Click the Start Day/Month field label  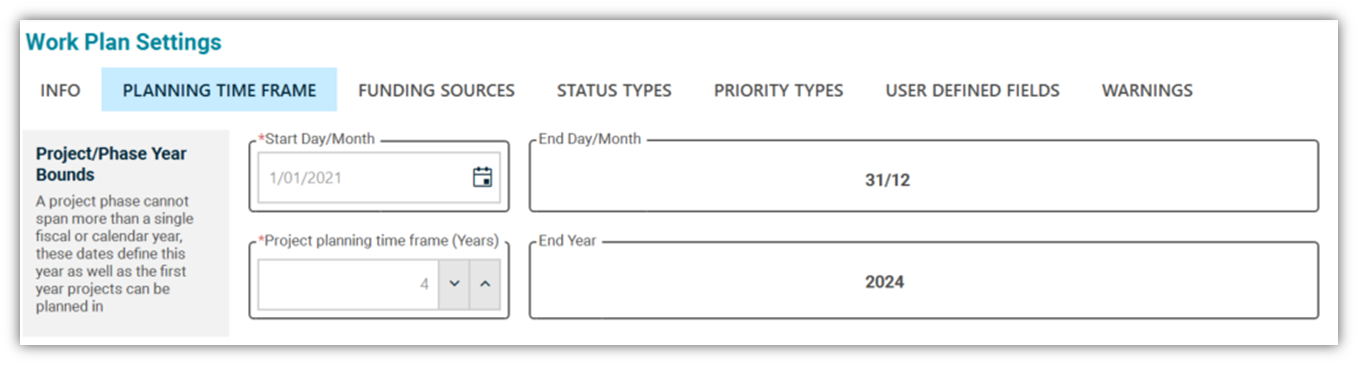click(317, 139)
